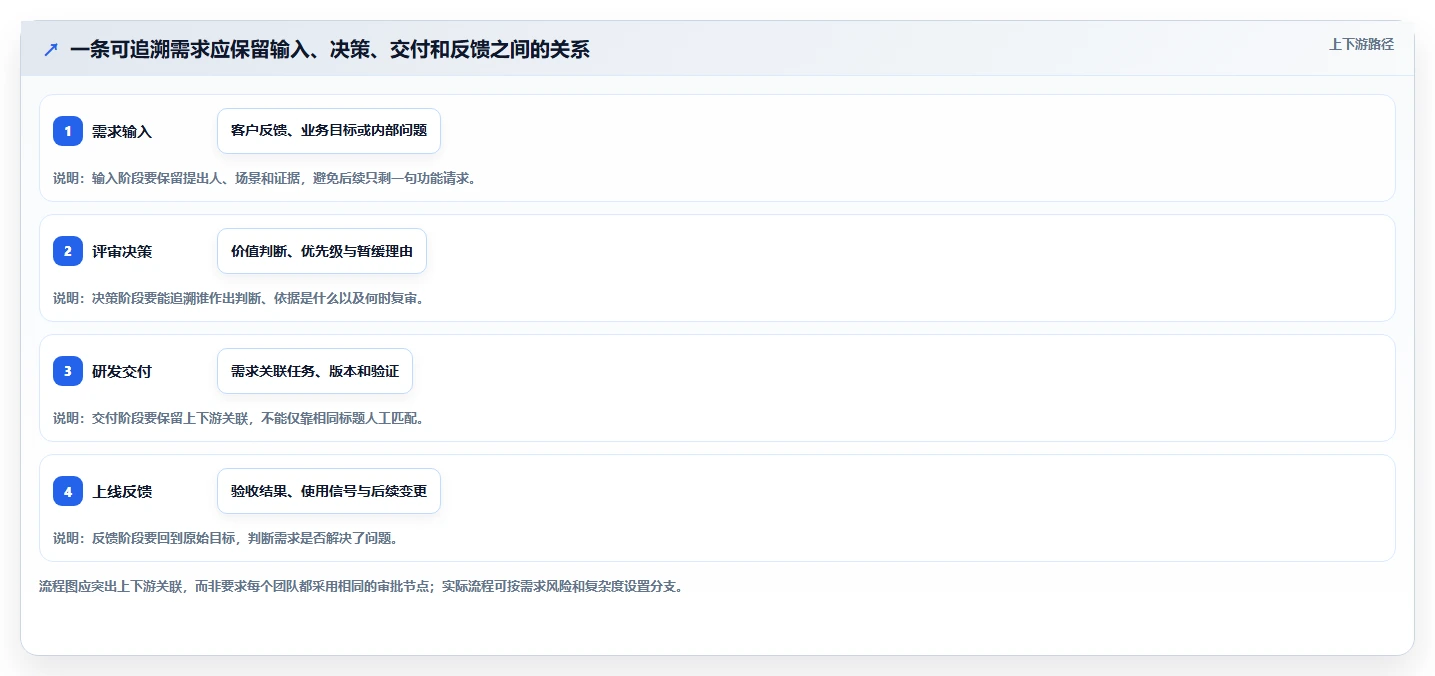Click the 价值判断、优先级与暂缓理由 chip
The height and width of the screenshot is (676, 1435).
click(x=322, y=251)
